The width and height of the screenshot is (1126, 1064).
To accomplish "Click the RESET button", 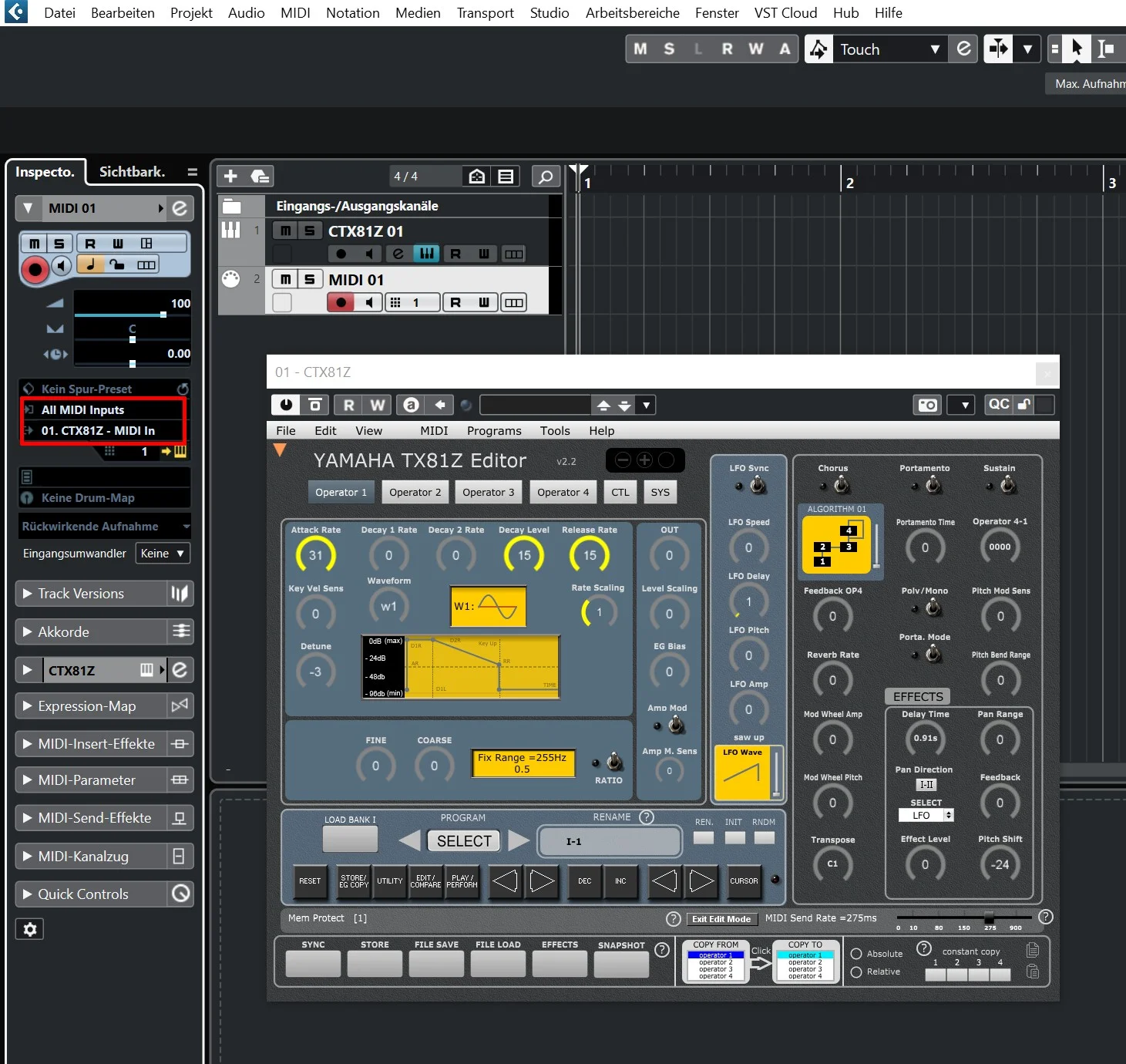I will pyautogui.click(x=310, y=881).
